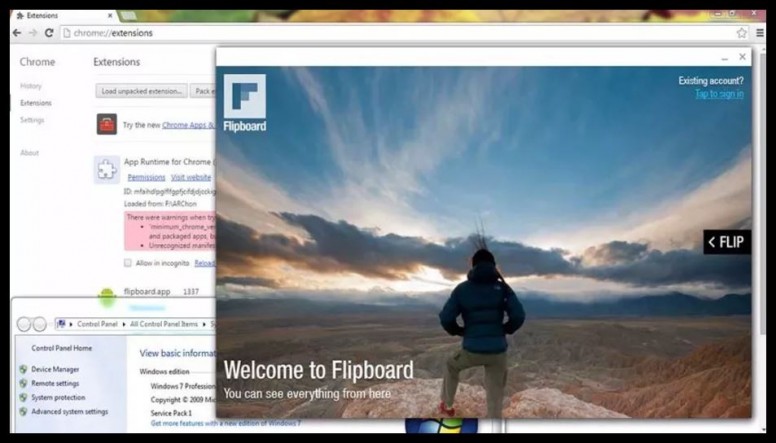Screen dimensions: 776x443
Task: Click the Welcome to Flipboard heading
Action: (318, 370)
